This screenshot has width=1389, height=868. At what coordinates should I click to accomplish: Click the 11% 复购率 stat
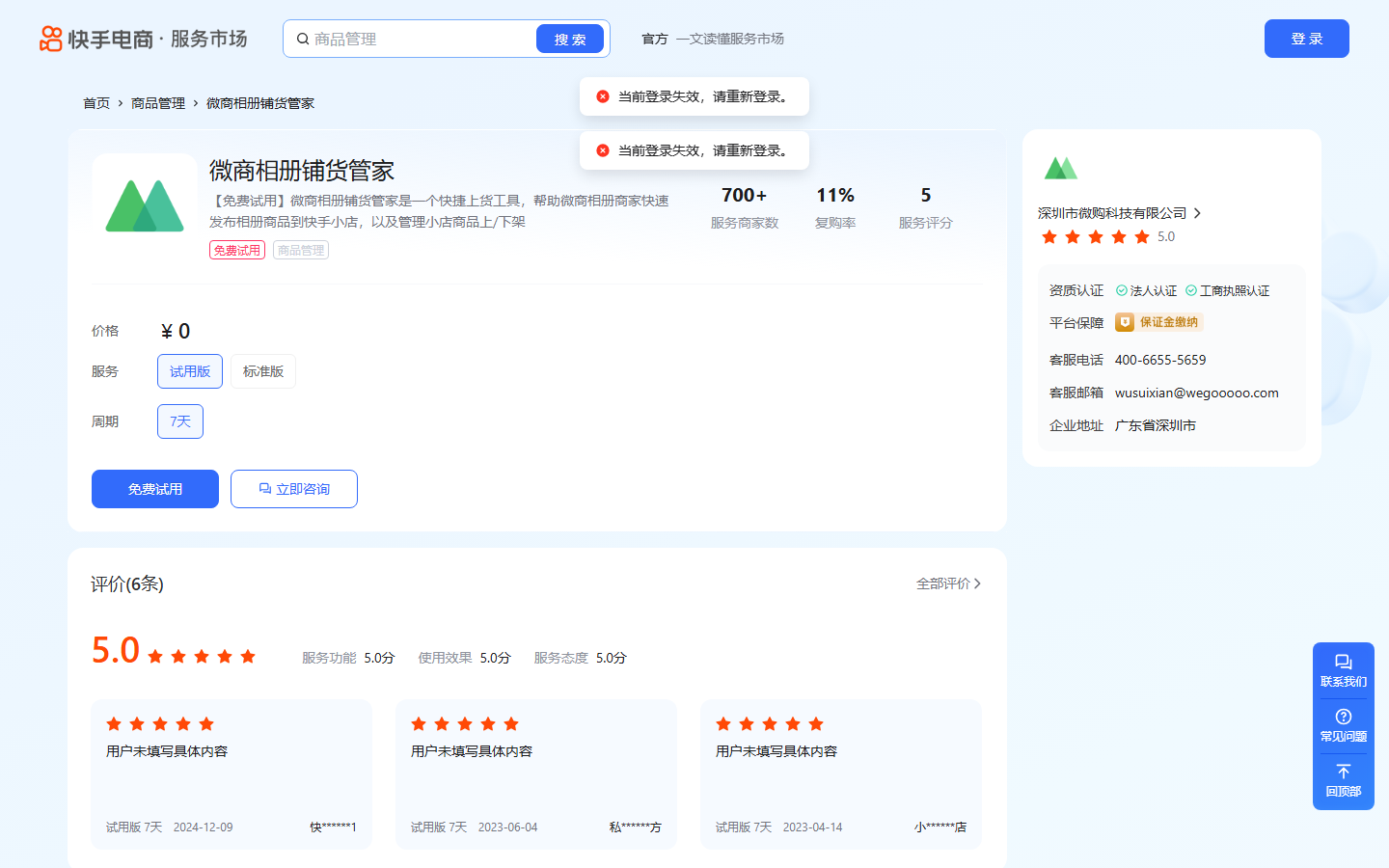(835, 207)
